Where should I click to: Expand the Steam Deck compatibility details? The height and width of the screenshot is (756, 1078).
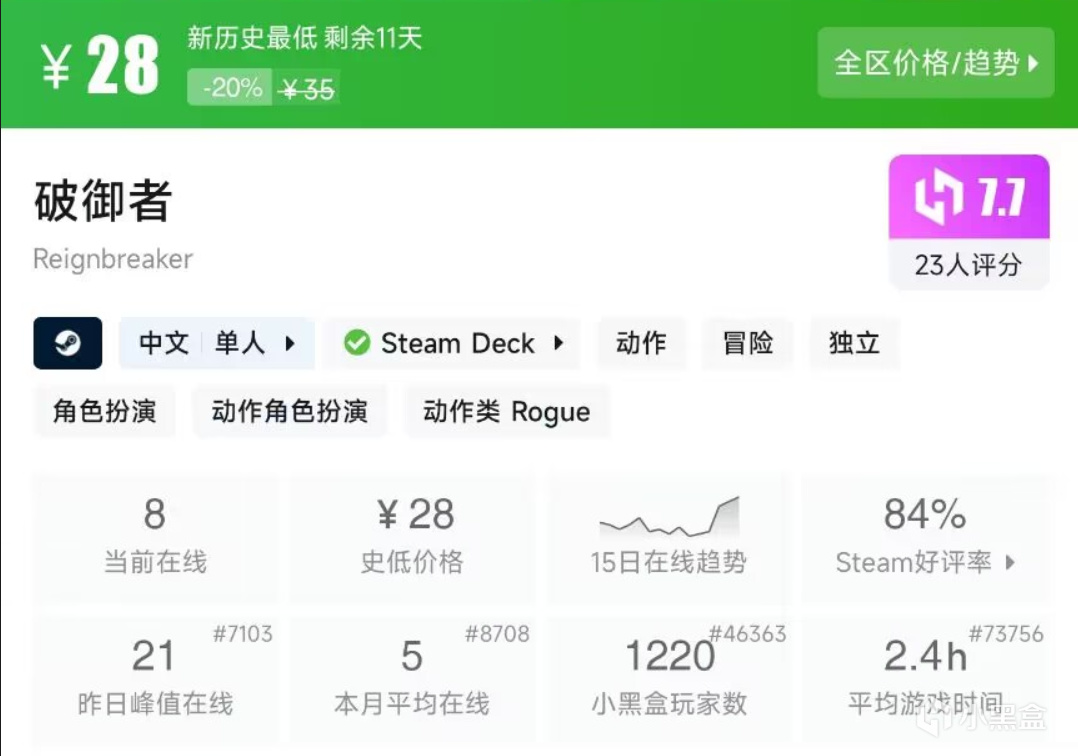pyautogui.click(x=450, y=343)
